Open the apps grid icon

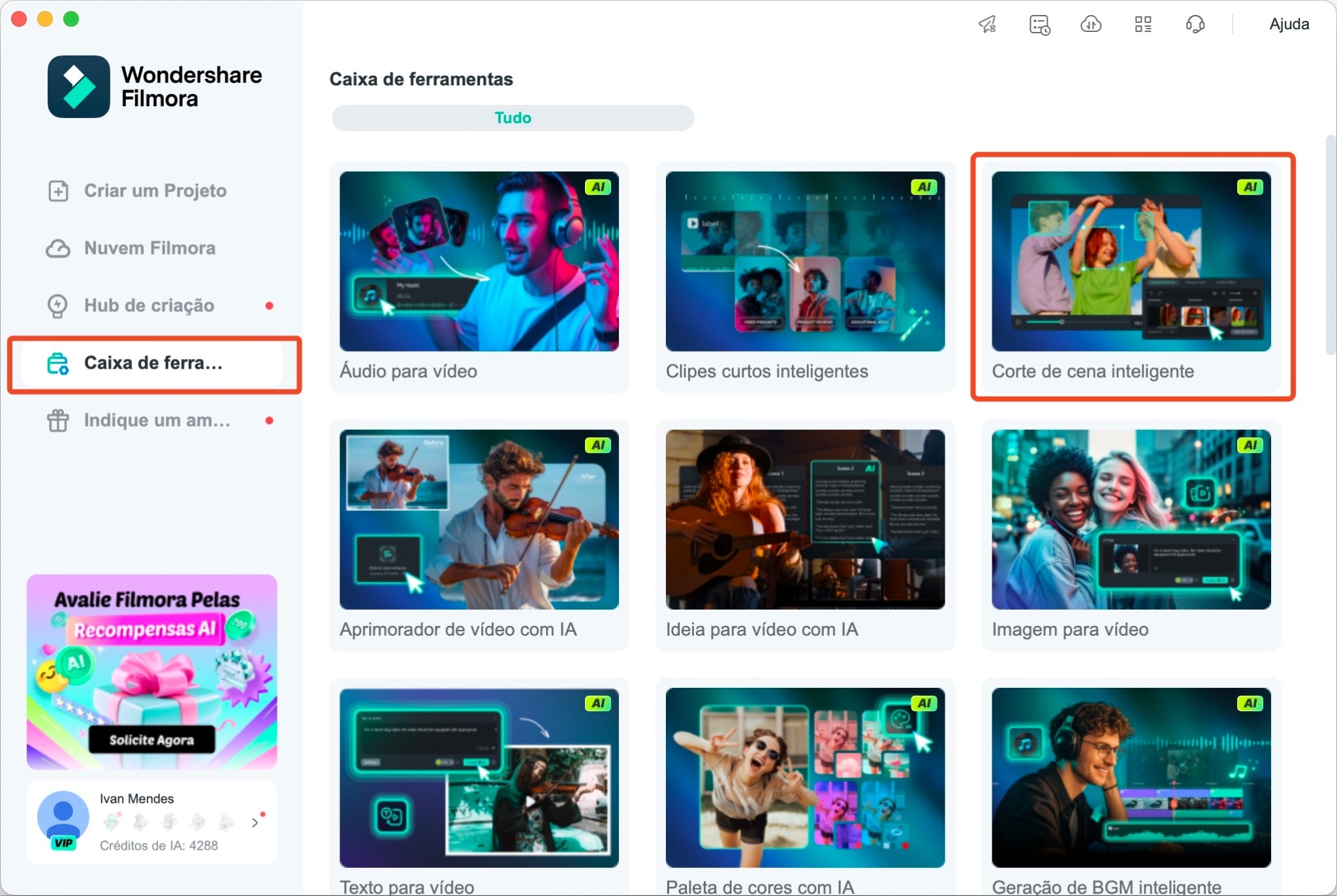[1143, 24]
